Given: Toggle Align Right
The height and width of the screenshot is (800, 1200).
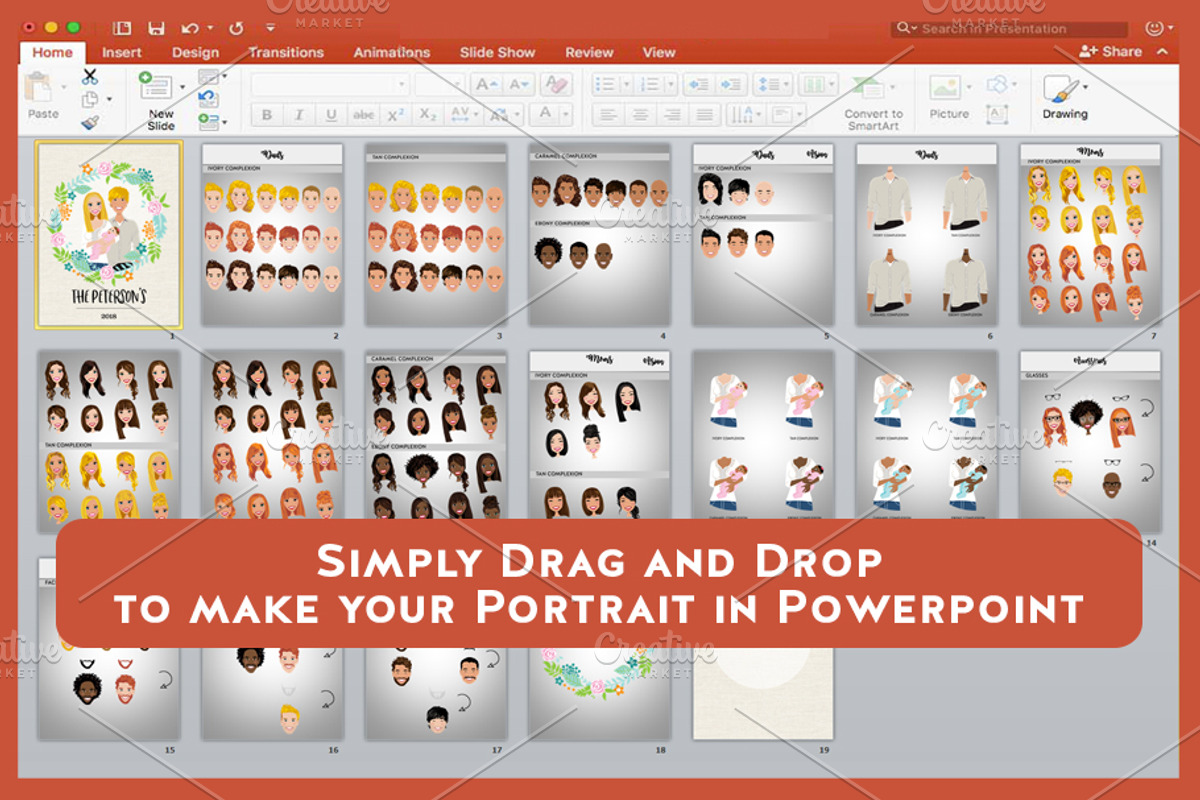Looking at the screenshot, I should tap(672, 115).
